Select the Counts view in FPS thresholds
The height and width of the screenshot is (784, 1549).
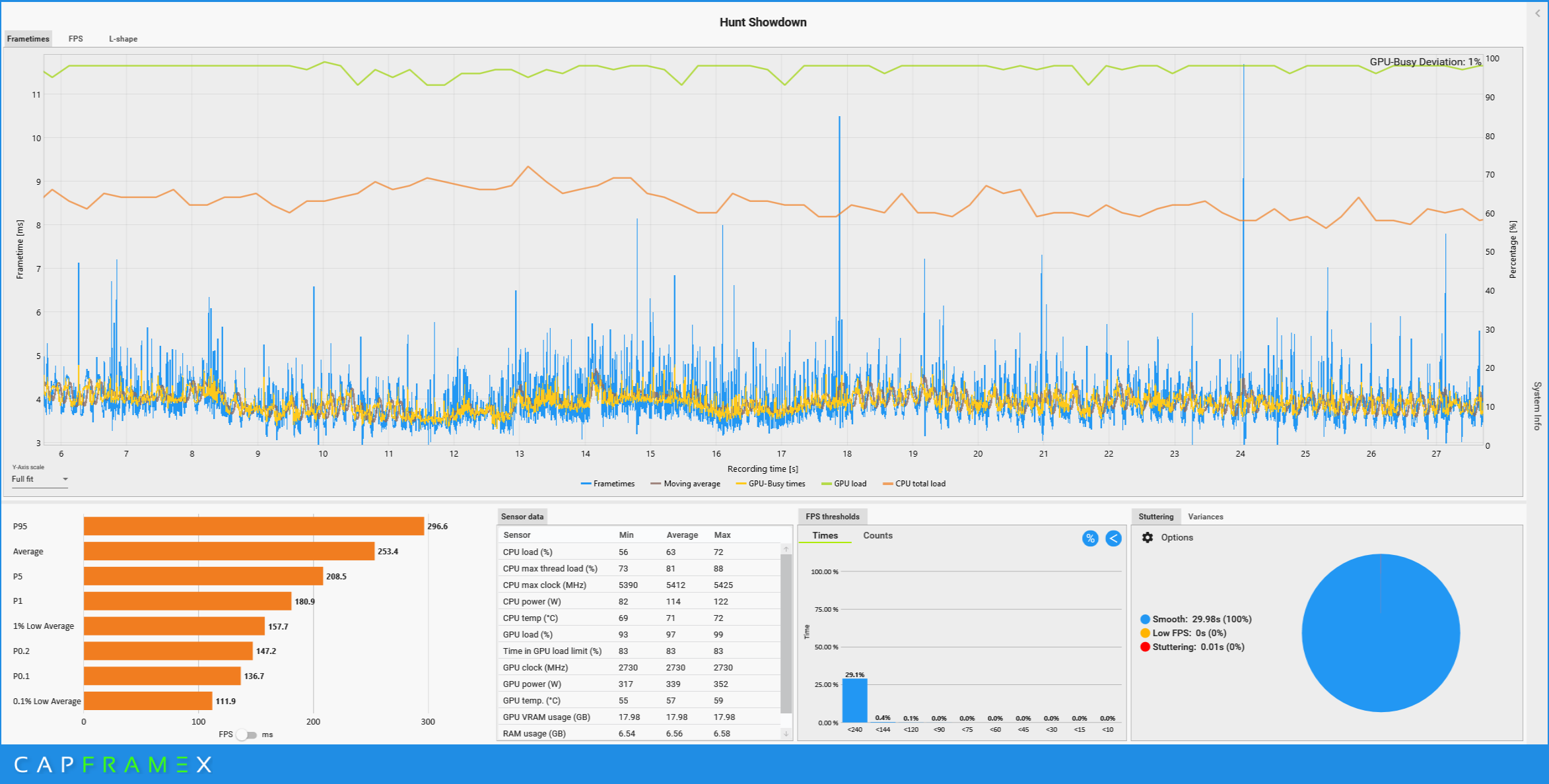(x=878, y=535)
